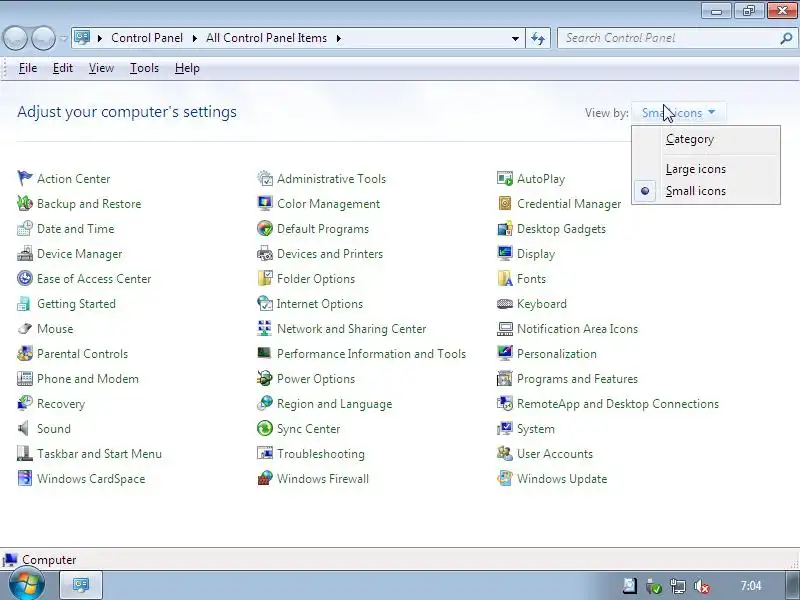Expand the arrow after Control Panel breadcrumb
This screenshot has height=600, width=800.
pos(194,38)
